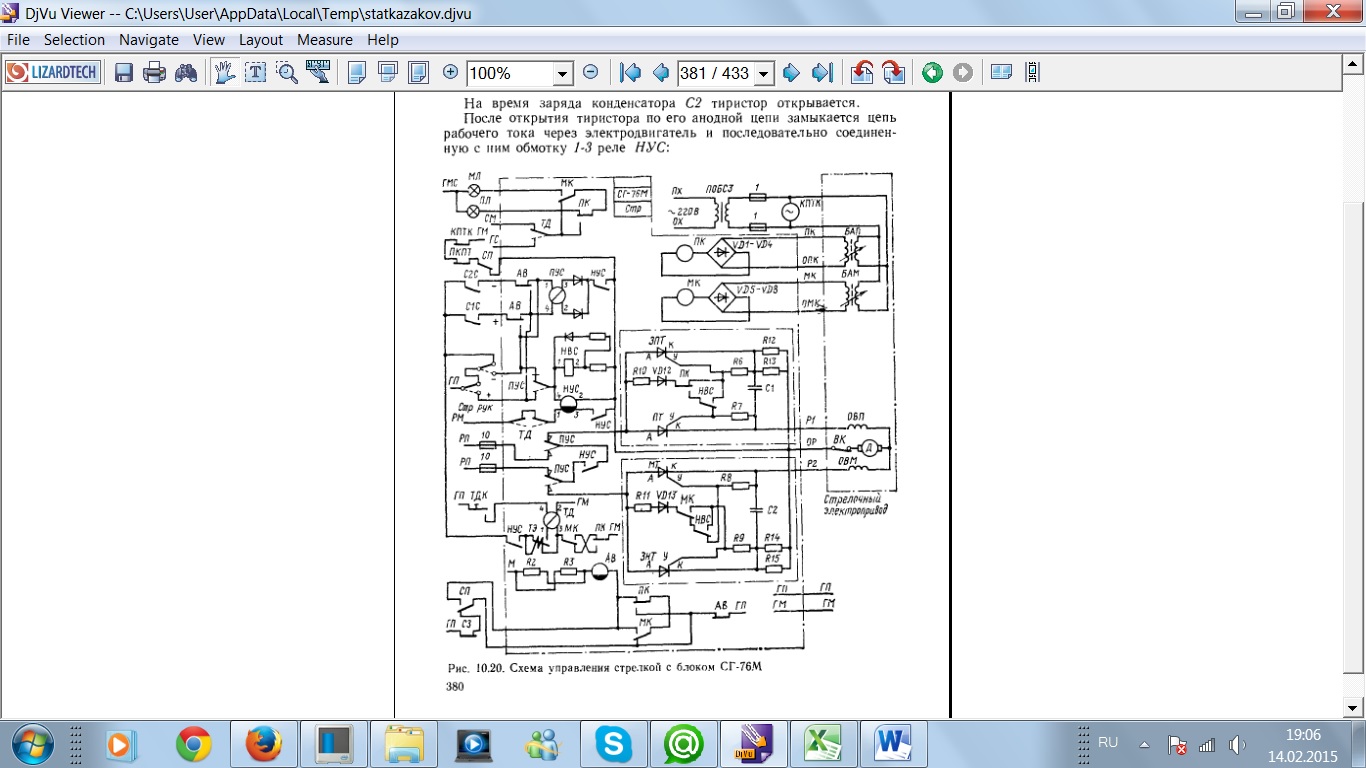
Task: Open the page number dropdown
Action: pyautogui.click(x=764, y=73)
